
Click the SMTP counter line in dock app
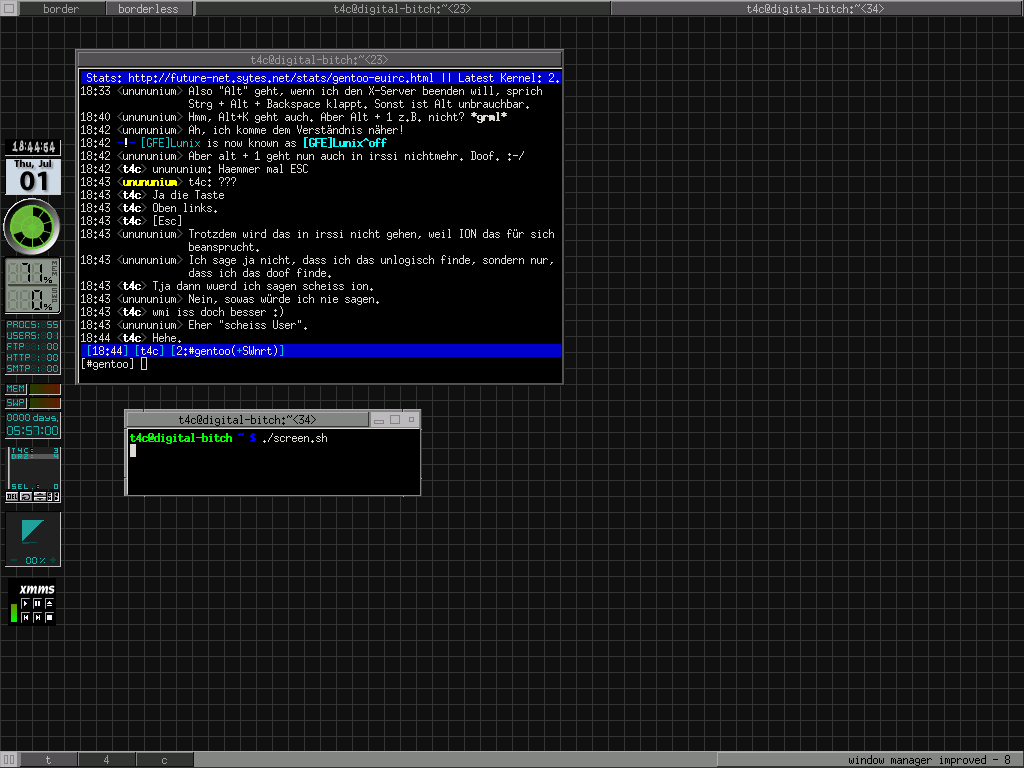(33, 368)
